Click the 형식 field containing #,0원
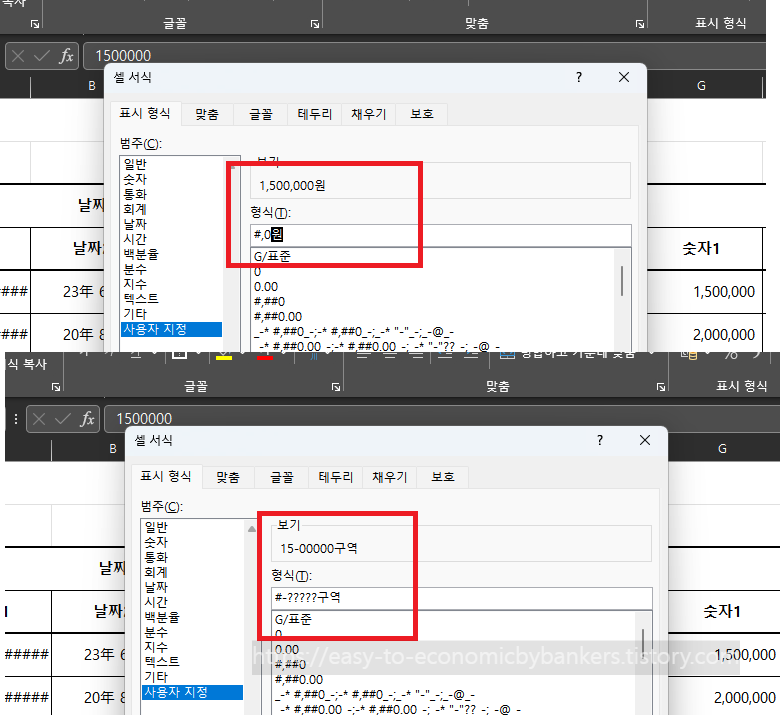The image size is (780, 715). (x=441, y=235)
